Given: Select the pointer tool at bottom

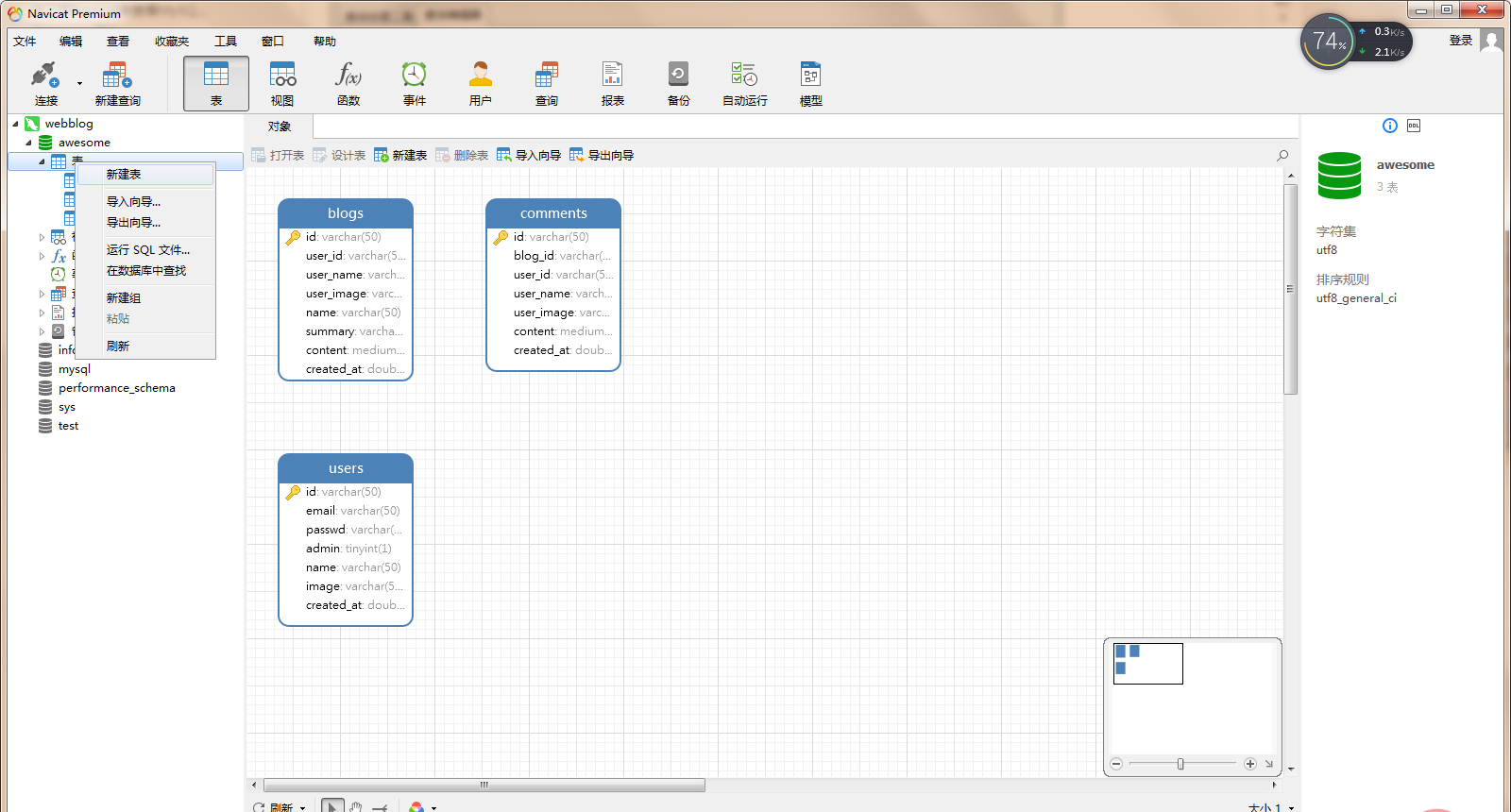Looking at the screenshot, I should (332, 806).
